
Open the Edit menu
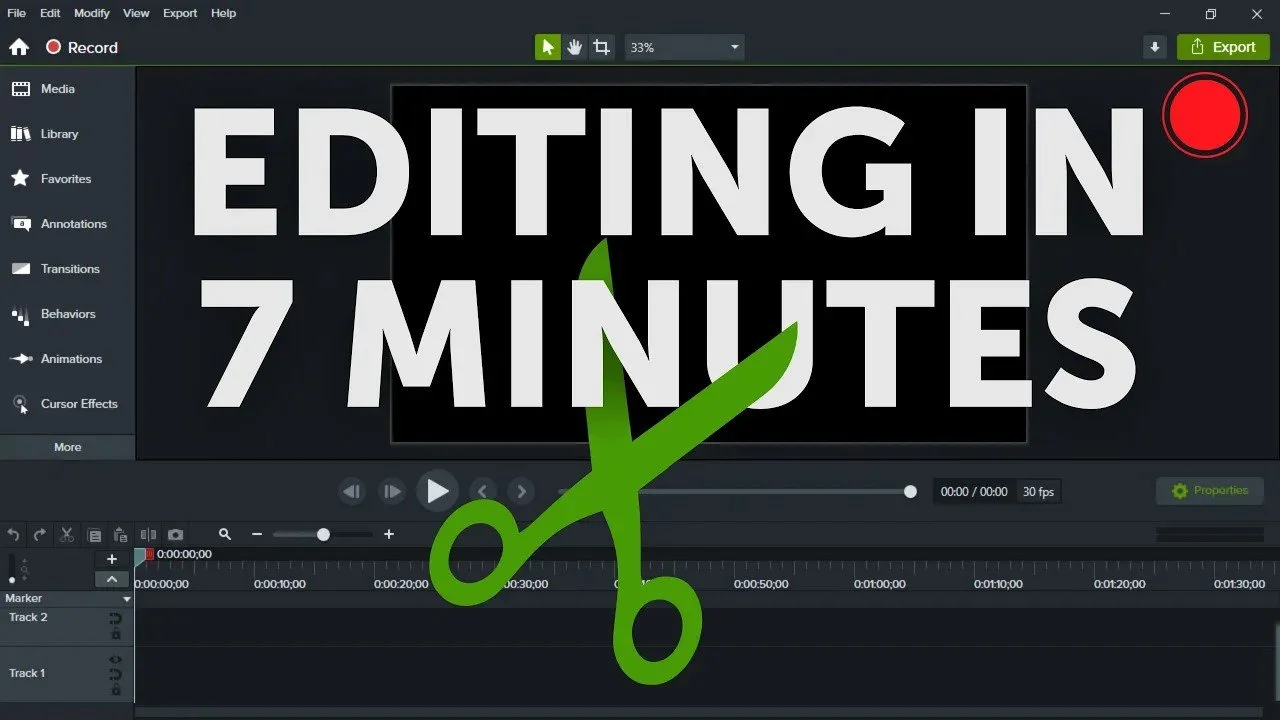pos(50,13)
